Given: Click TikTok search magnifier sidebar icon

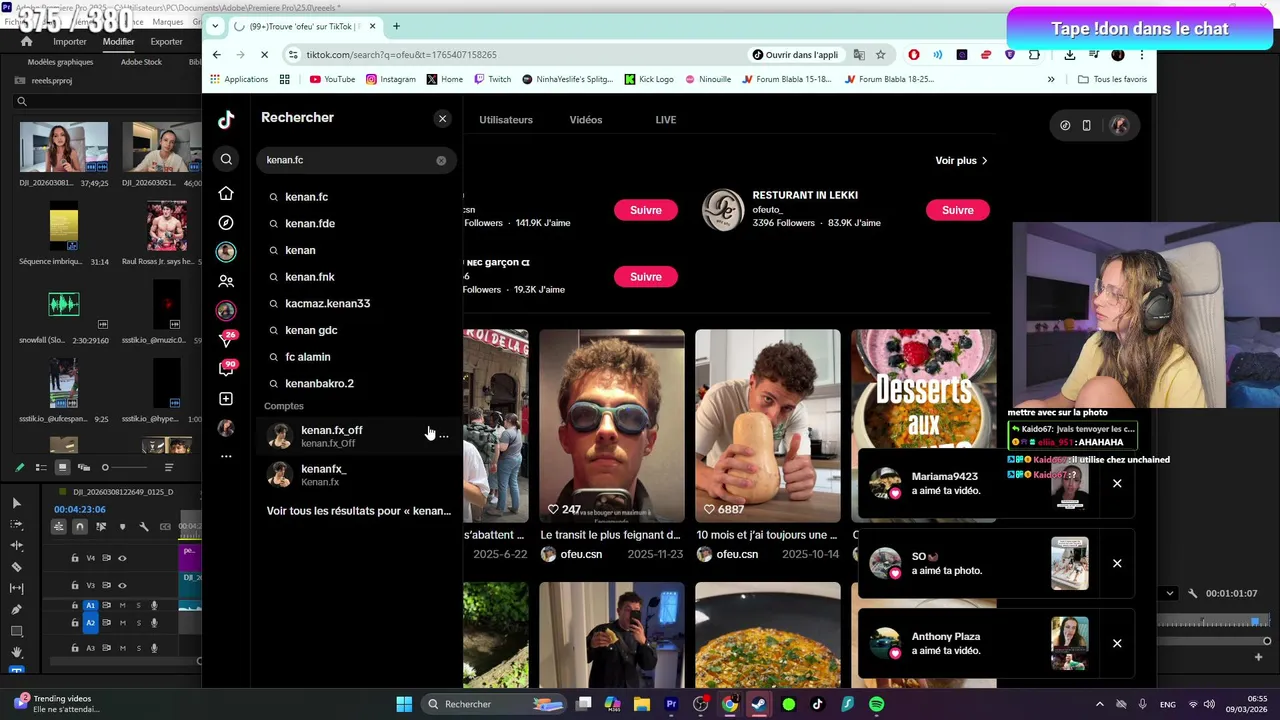Looking at the screenshot, I should (x=226, y=159).
